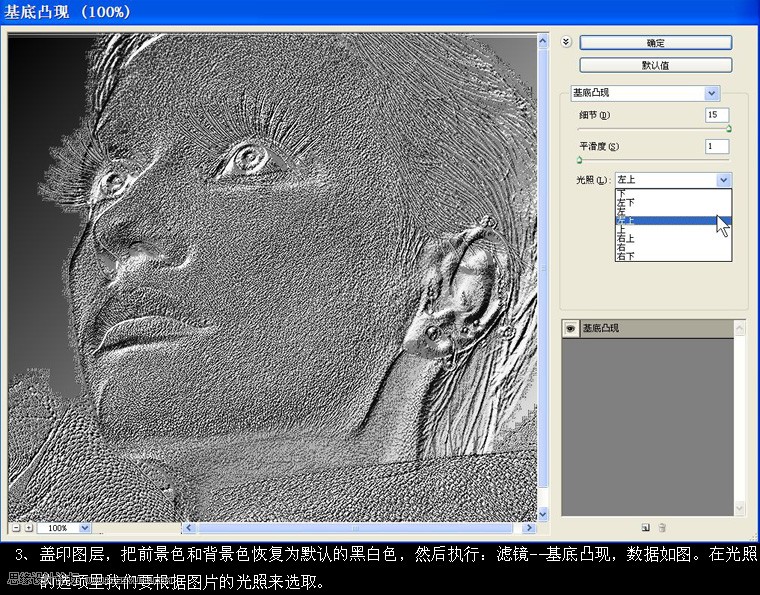Click preview horizontal scrollbar right arrow
Image resolution: width=760 pixels, height=595 pixels.
click(529, 528)
